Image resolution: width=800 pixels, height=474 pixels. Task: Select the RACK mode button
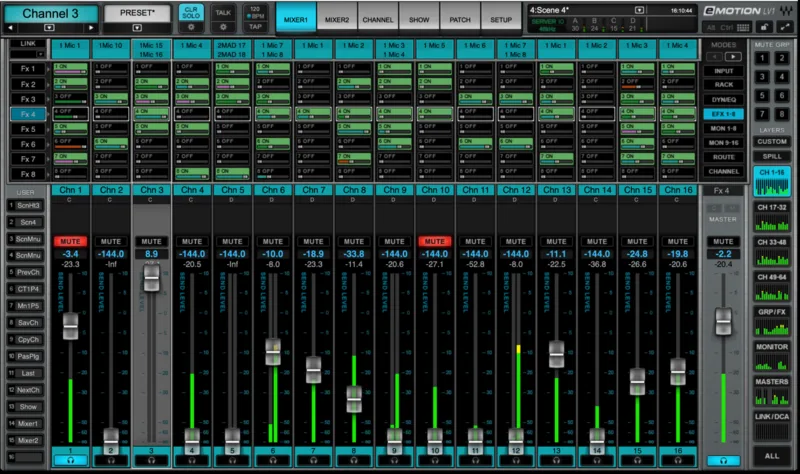pyautogui.click(x=723, y=85)
